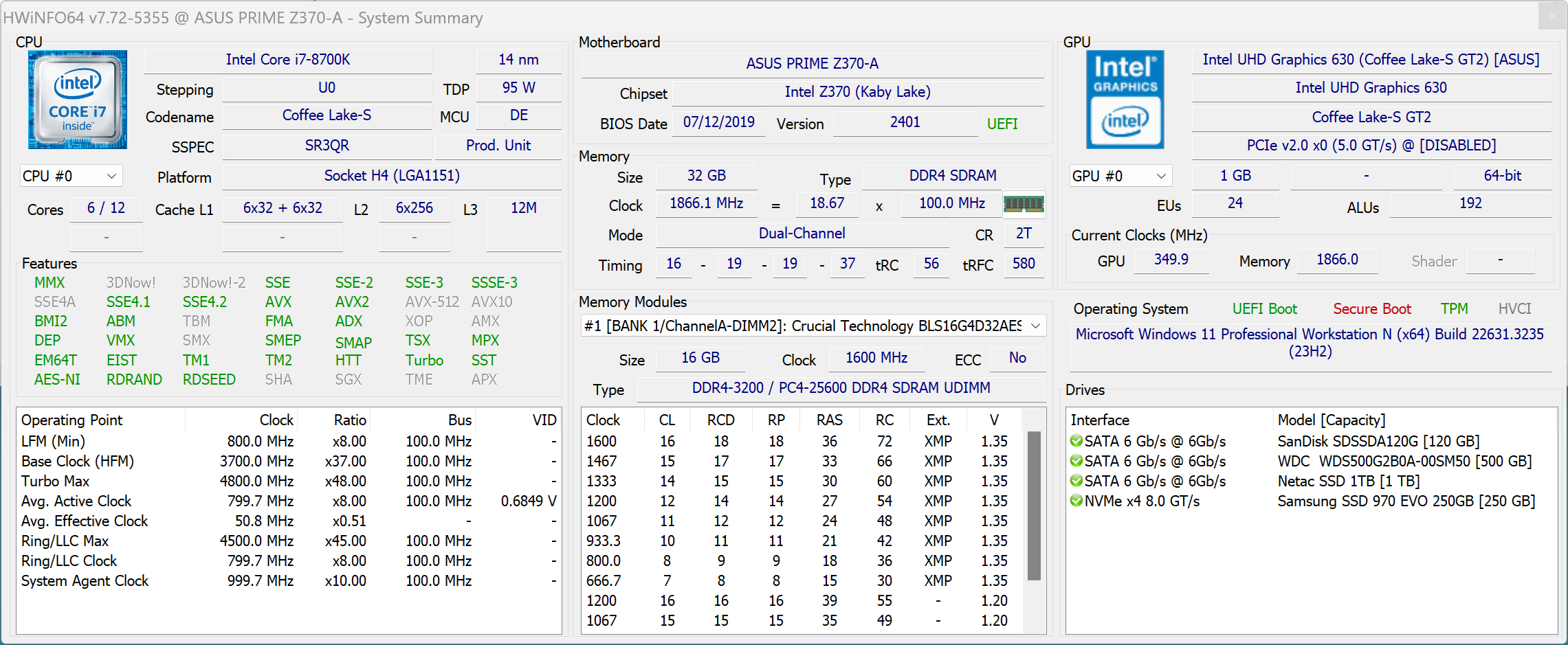Select the Samsung SSD 970 EVO drive row

coord(1405,501)
